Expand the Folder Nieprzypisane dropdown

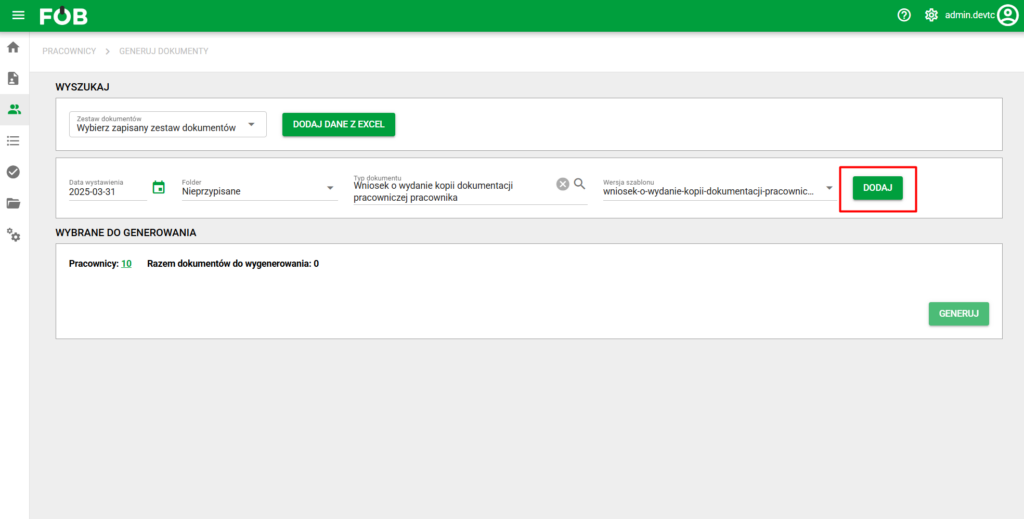330,188
